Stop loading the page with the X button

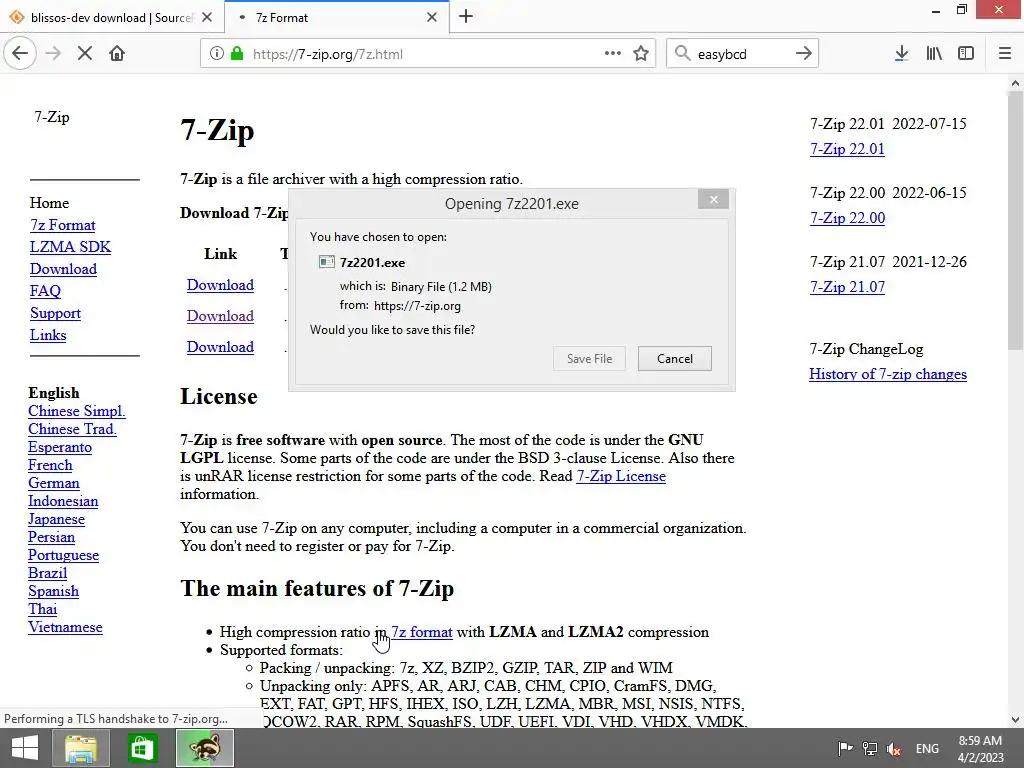pos(85,54)
